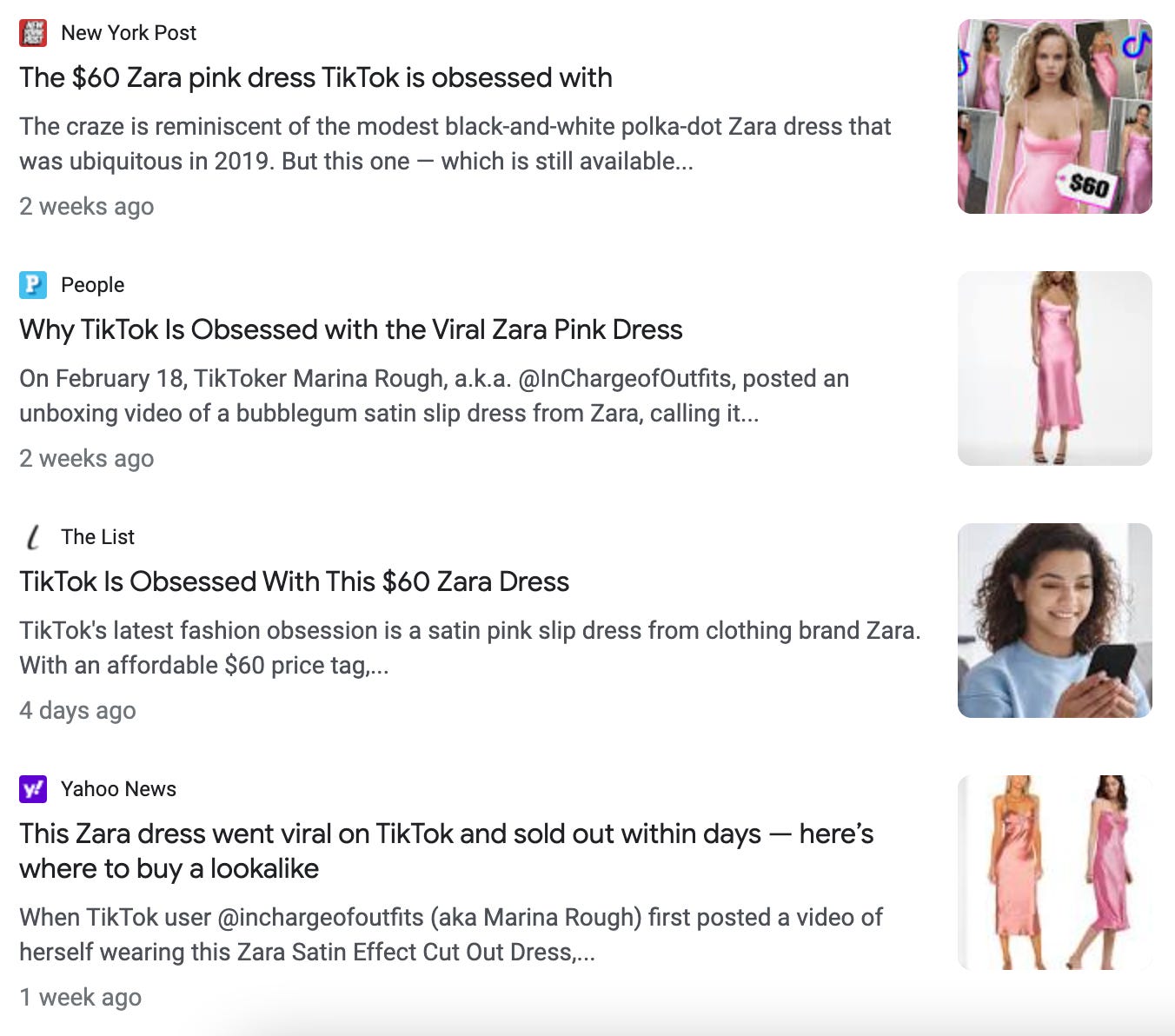Viewport: 1175px width, 1036px height.
Task: Click the Yahoo News purple logo icon
Action: (x=33, y=789)
